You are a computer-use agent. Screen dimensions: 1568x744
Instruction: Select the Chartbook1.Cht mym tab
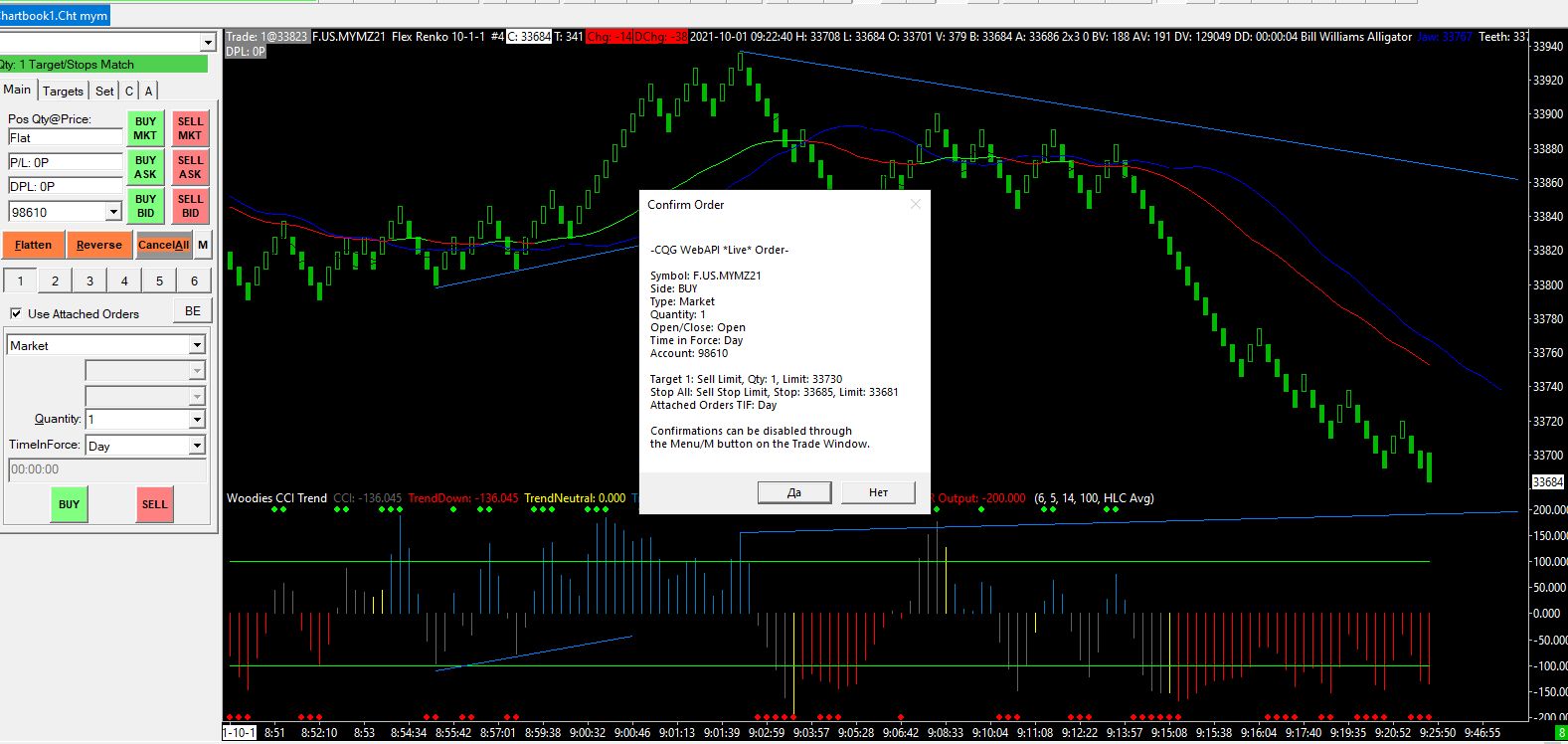tap(55, 16)
